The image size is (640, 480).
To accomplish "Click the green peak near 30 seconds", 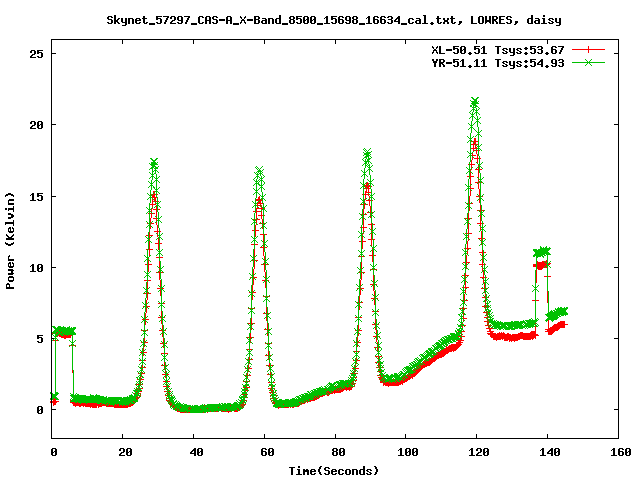I will [x=153, y=163].
